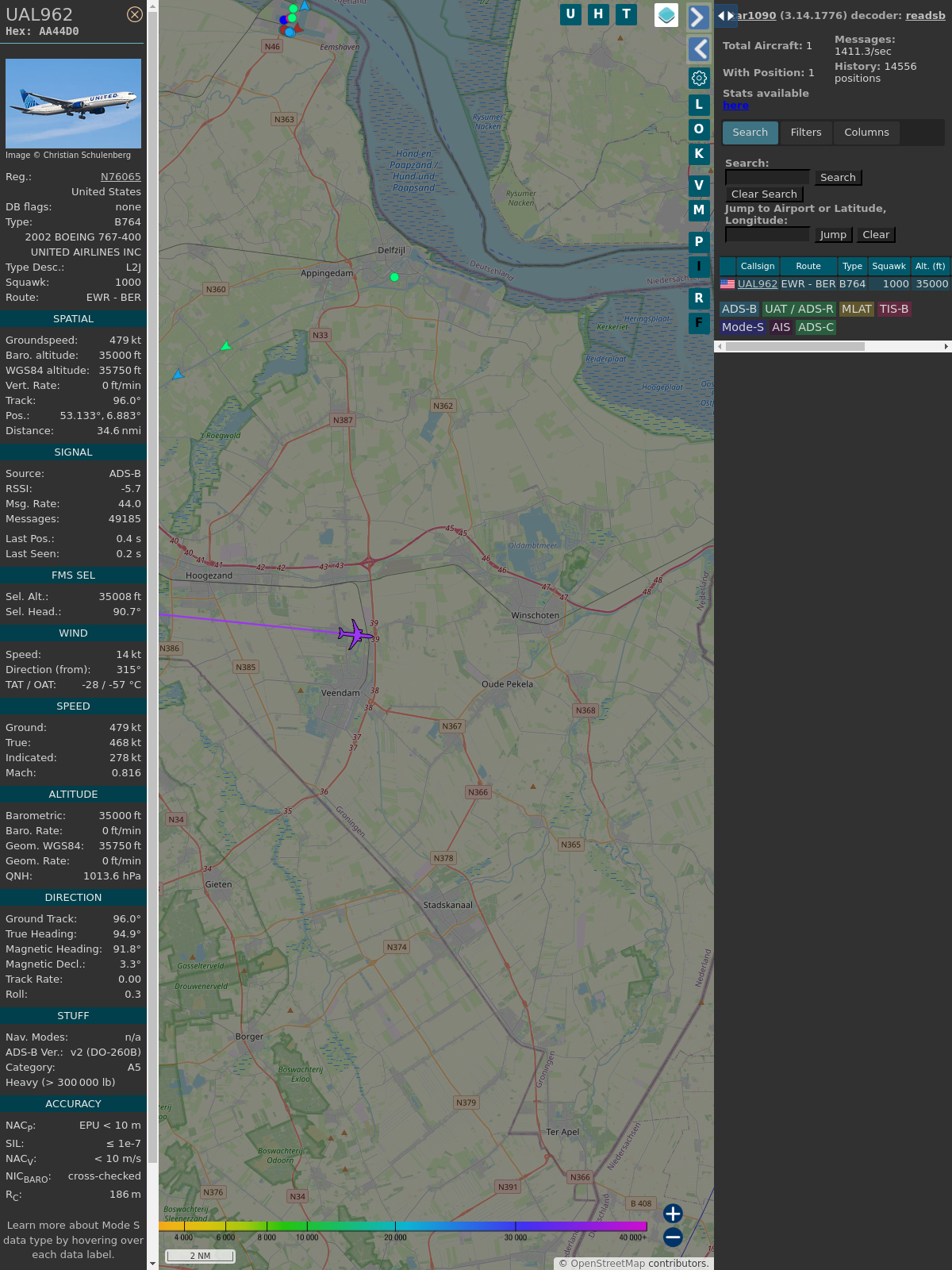Open the Stats available here link
Image resolution: width=952 pixels, height=1270 pixels.
735,106
